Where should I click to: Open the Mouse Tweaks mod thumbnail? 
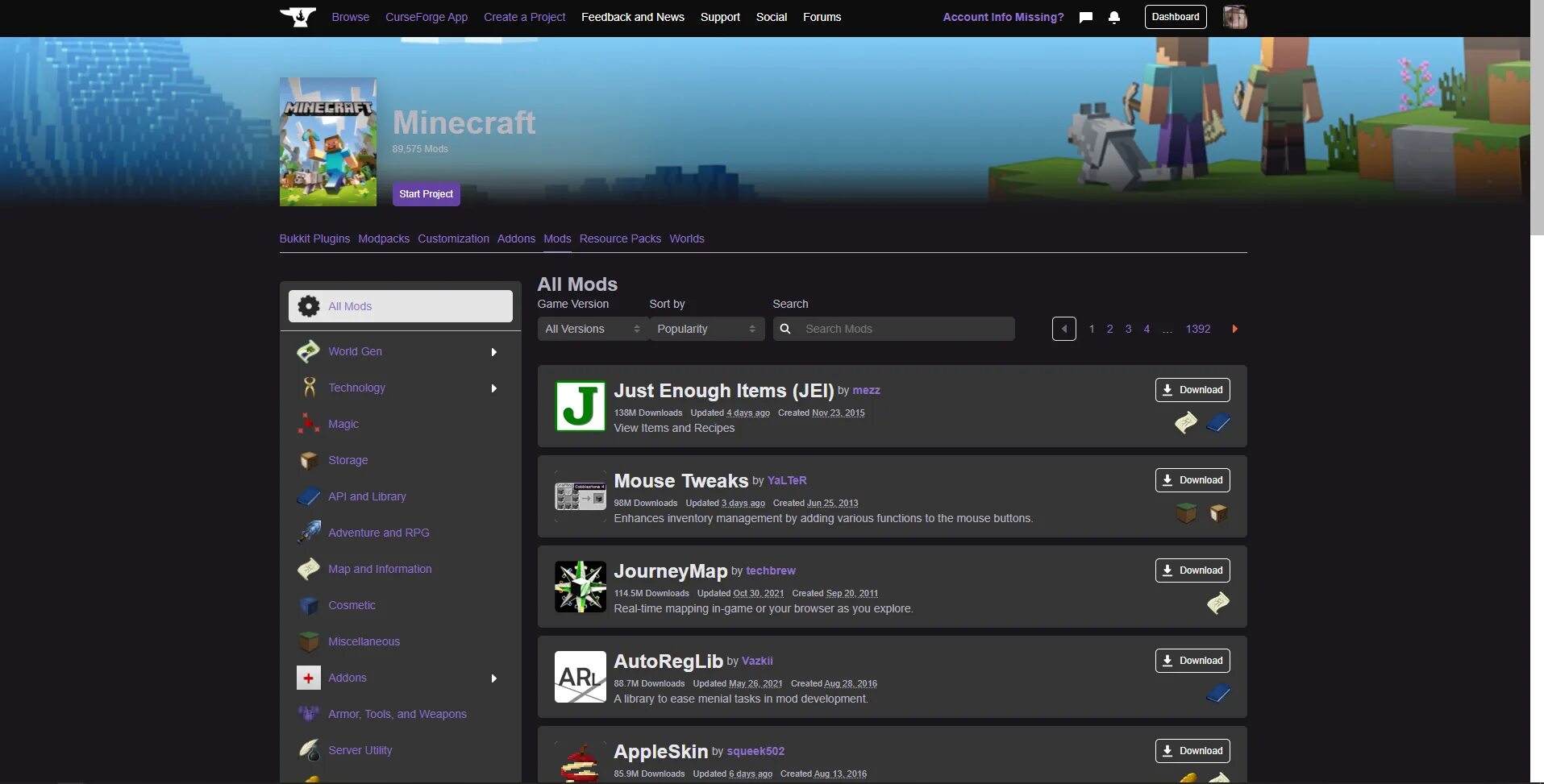581,496
